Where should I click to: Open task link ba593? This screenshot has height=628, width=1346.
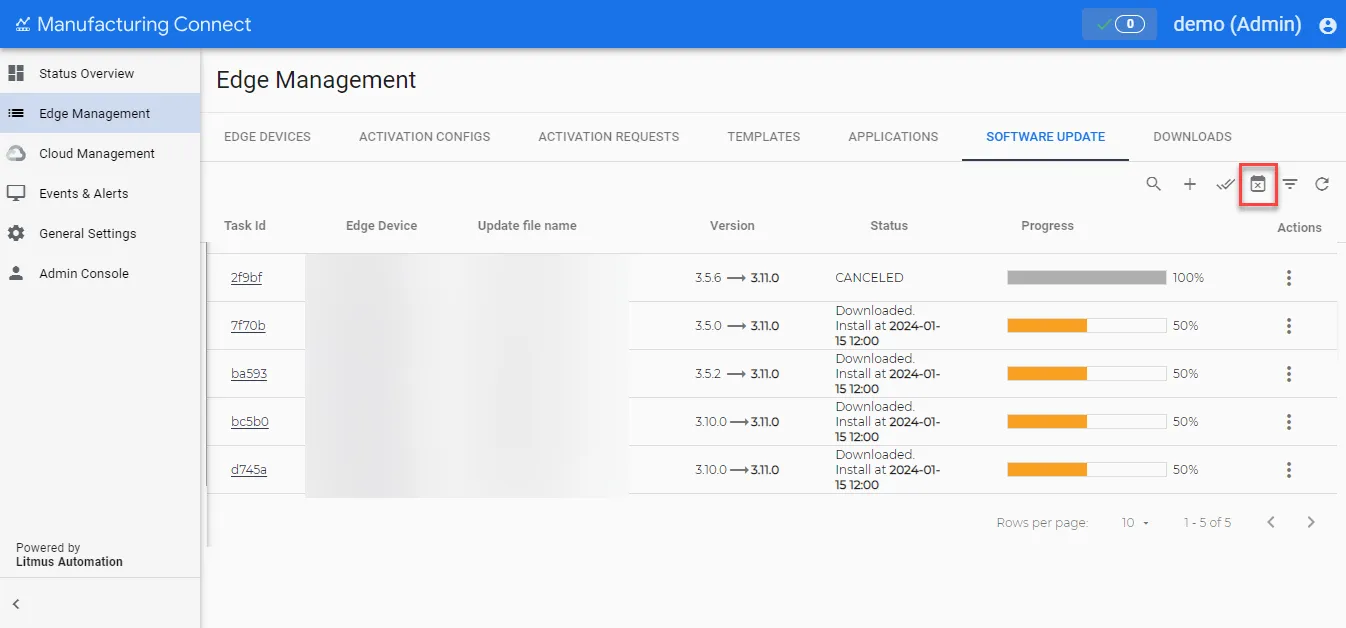pos(249,374)
